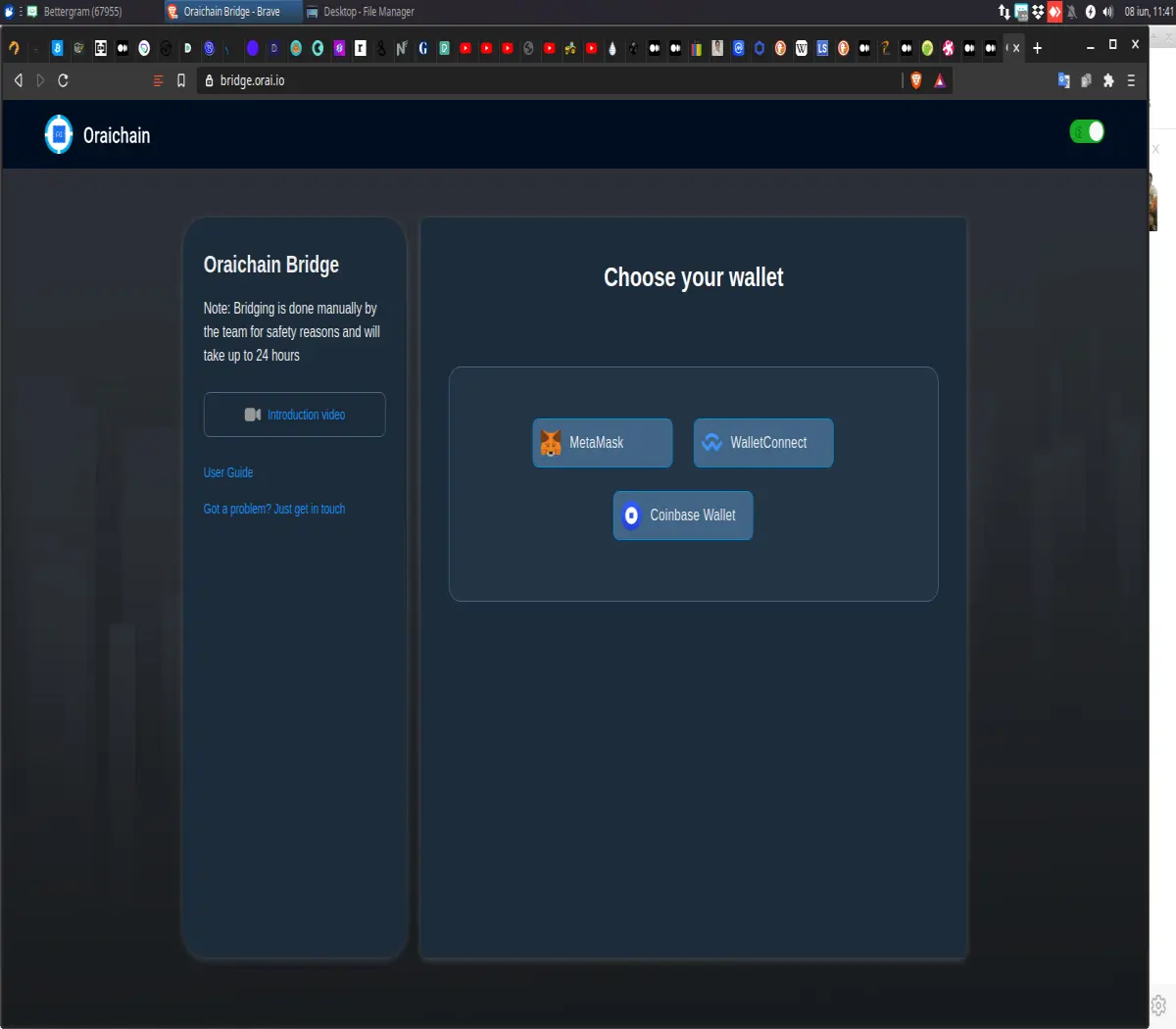Screen dimensions: 1176x1029
Task: Click the red AnyDesk tray icon
Action: pos(1054,12)
